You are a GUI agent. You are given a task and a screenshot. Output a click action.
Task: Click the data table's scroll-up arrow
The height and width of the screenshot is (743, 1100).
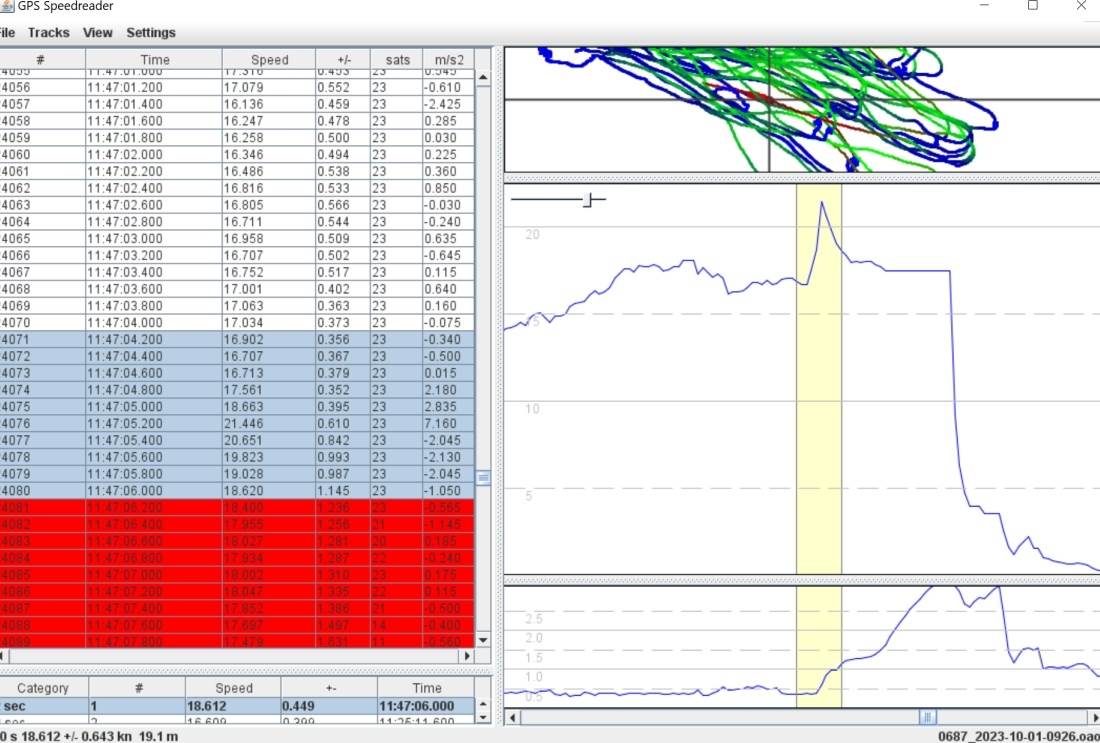click(x=484, y=78)
